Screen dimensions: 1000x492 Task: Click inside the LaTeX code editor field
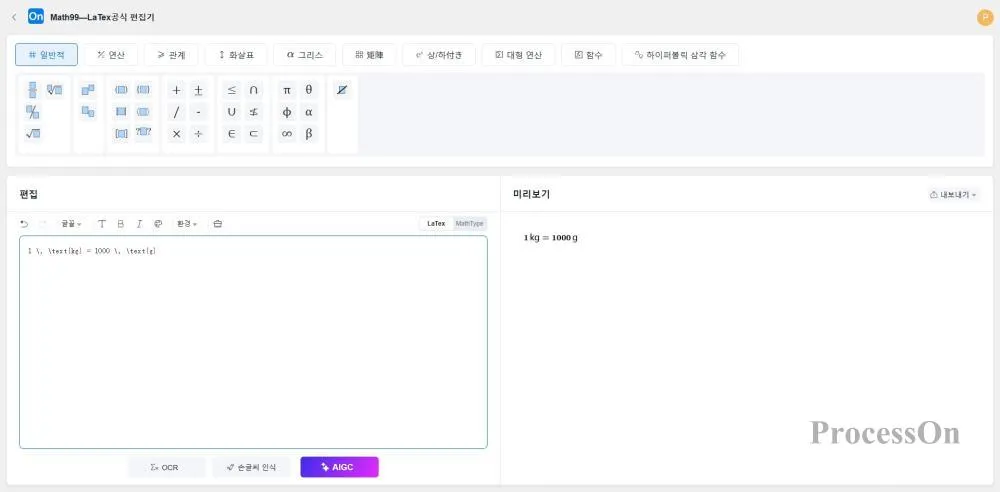(x=253, y=340)
